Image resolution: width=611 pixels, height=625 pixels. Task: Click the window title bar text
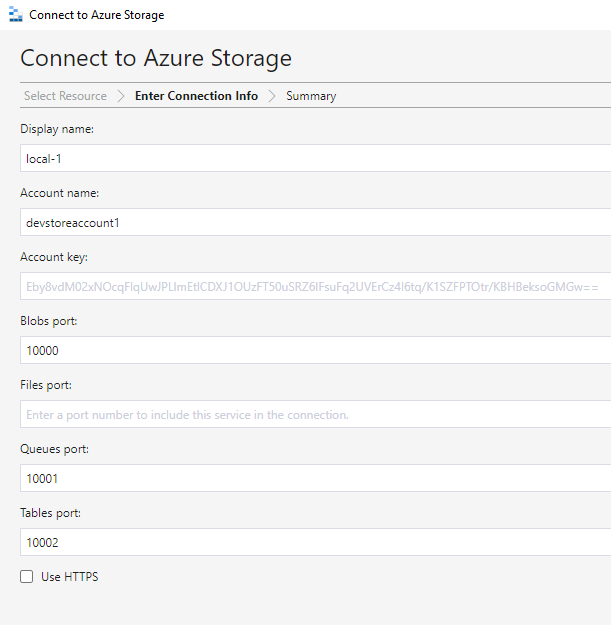point(97,15)
